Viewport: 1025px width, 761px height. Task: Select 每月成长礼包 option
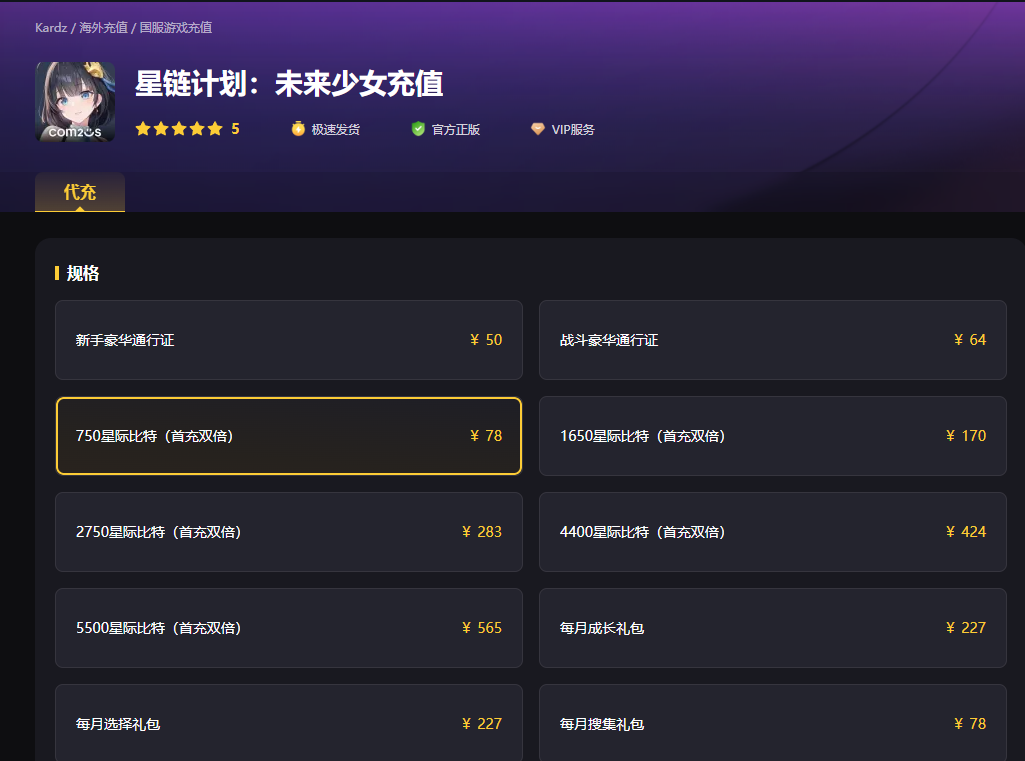coord(773,628)
